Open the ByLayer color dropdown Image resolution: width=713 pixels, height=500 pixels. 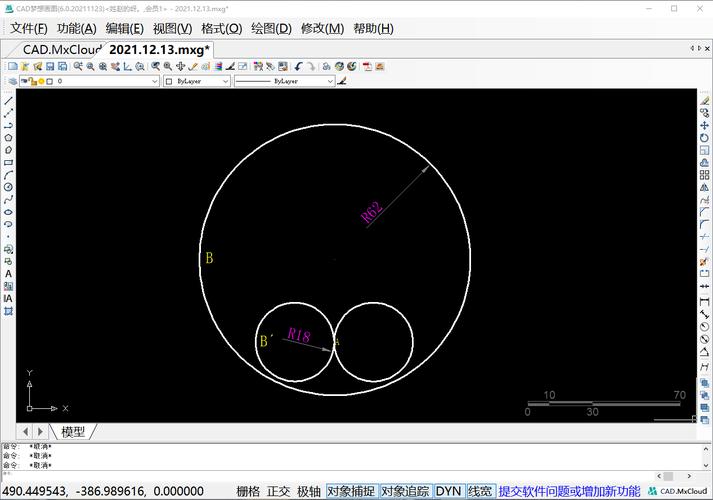[x=197, y=81]
